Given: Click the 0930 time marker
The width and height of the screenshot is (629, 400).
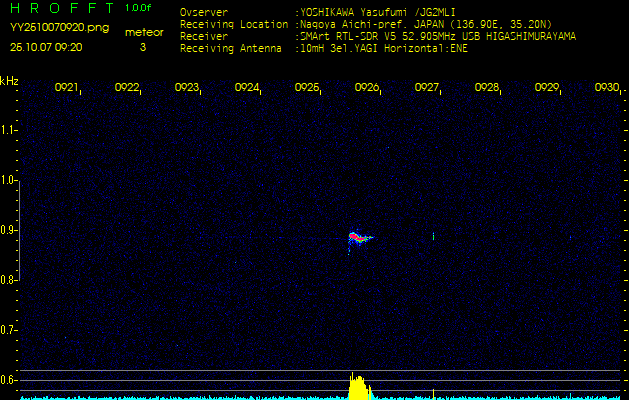Looking at the screenshot, I should [607, 87].
